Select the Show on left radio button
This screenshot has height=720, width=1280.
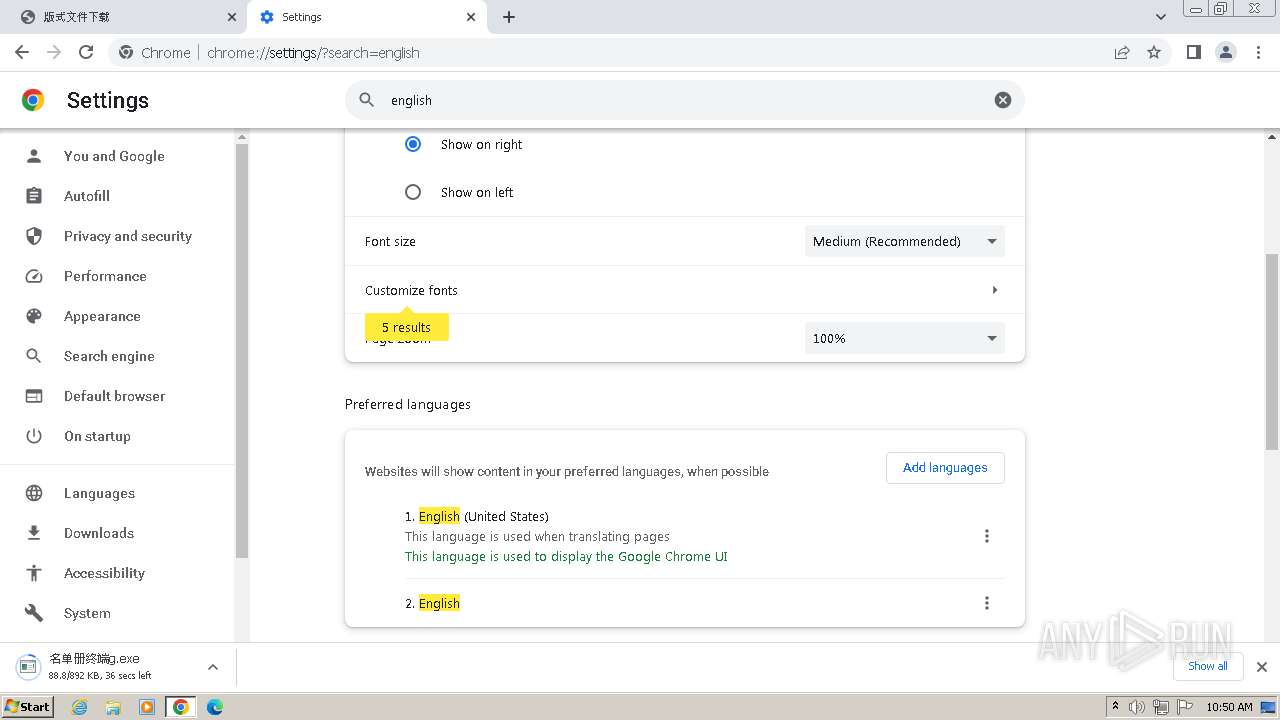pos(413,192)
